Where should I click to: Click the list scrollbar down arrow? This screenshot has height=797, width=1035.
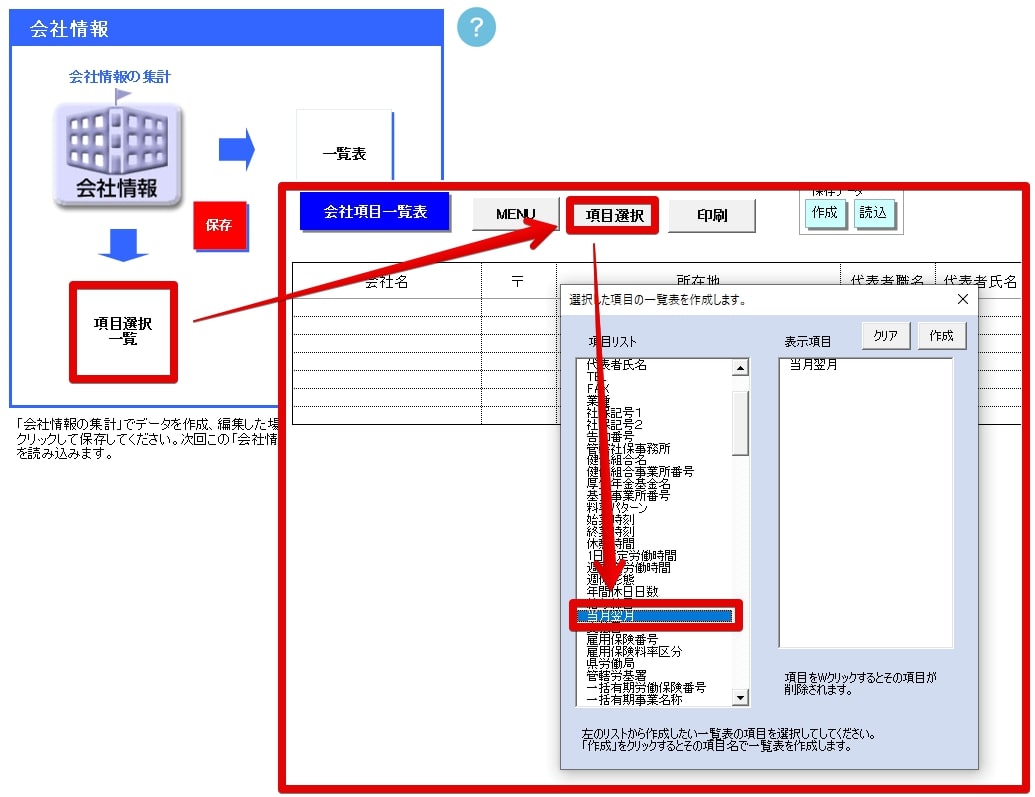(x=741, y=697)
